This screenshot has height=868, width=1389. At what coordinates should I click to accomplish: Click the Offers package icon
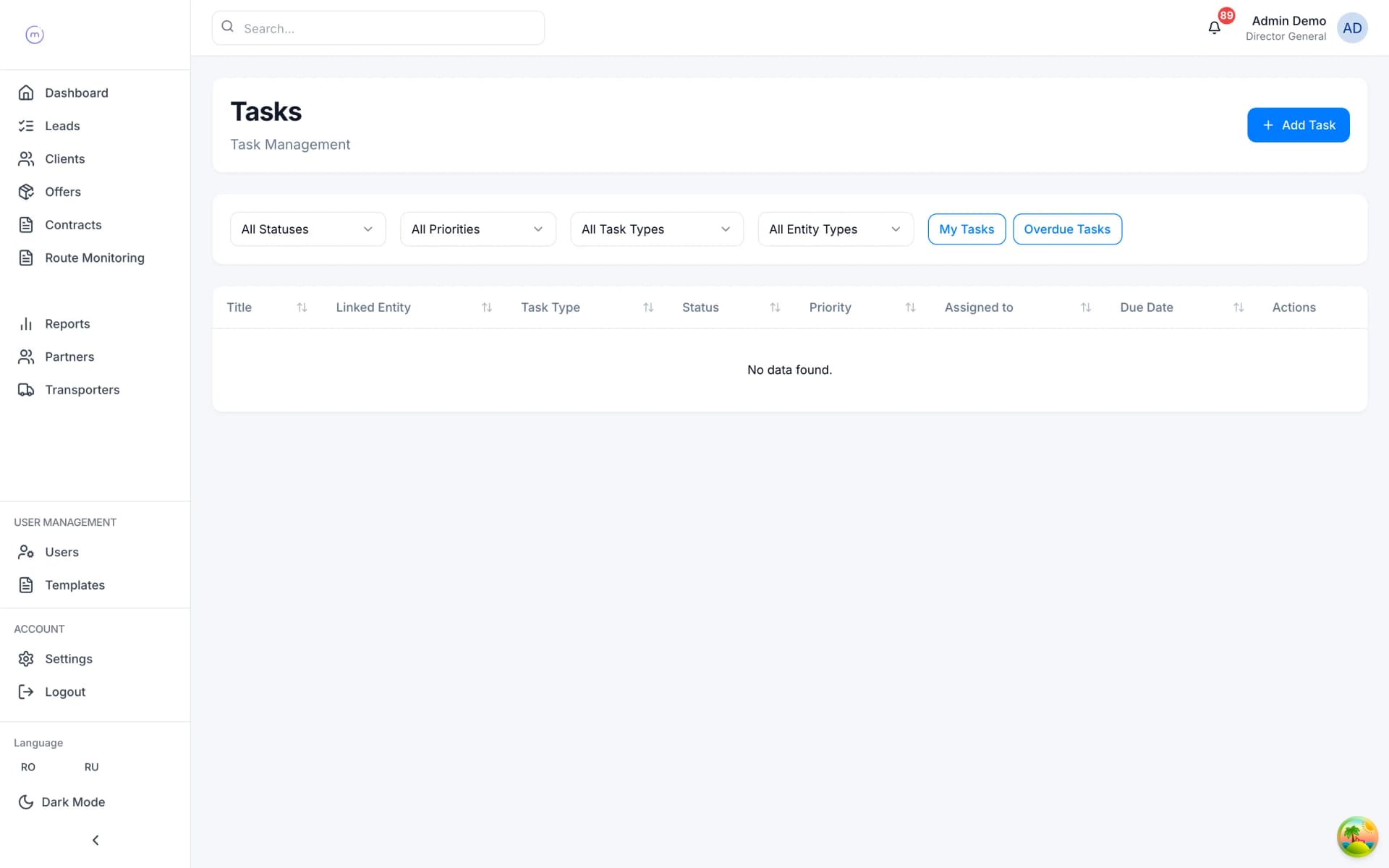[x=26, y=192]
